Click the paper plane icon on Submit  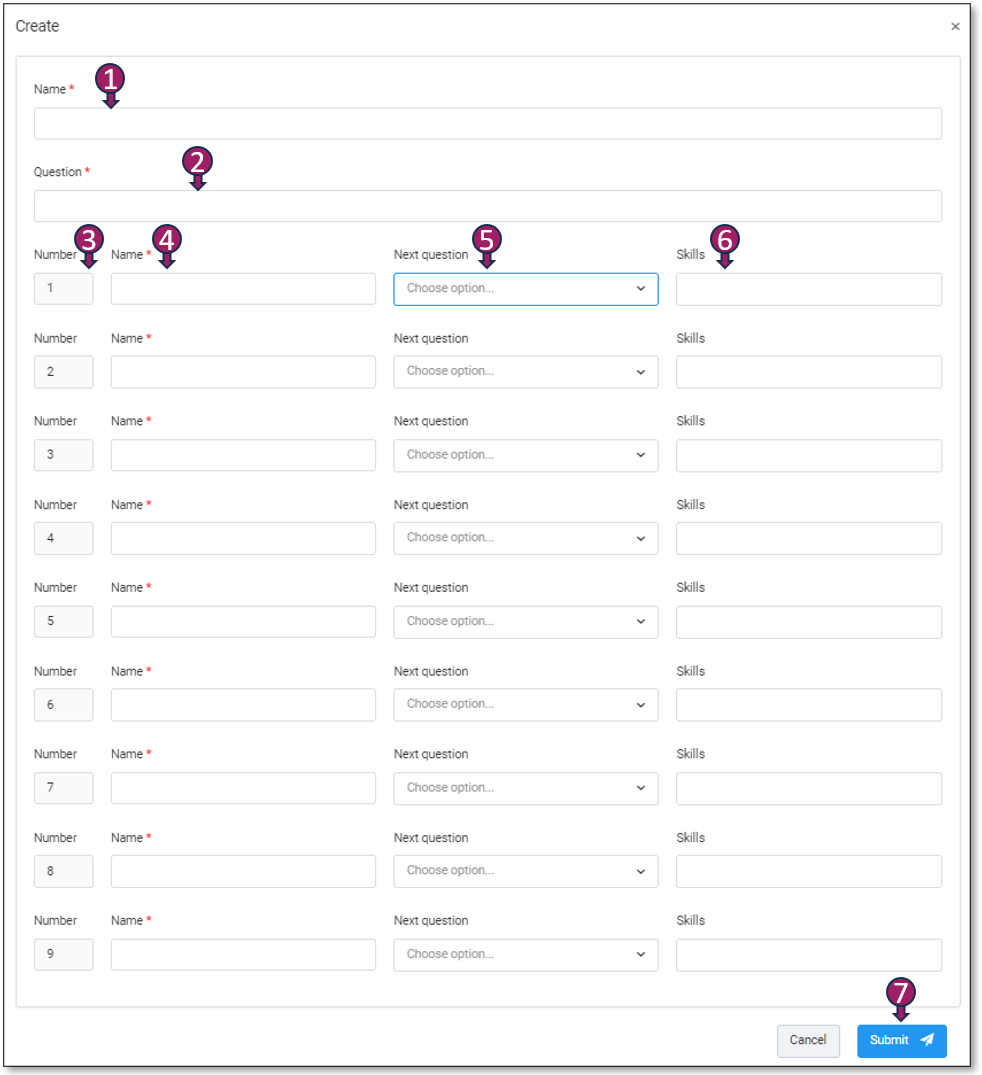coord(926,1040)
